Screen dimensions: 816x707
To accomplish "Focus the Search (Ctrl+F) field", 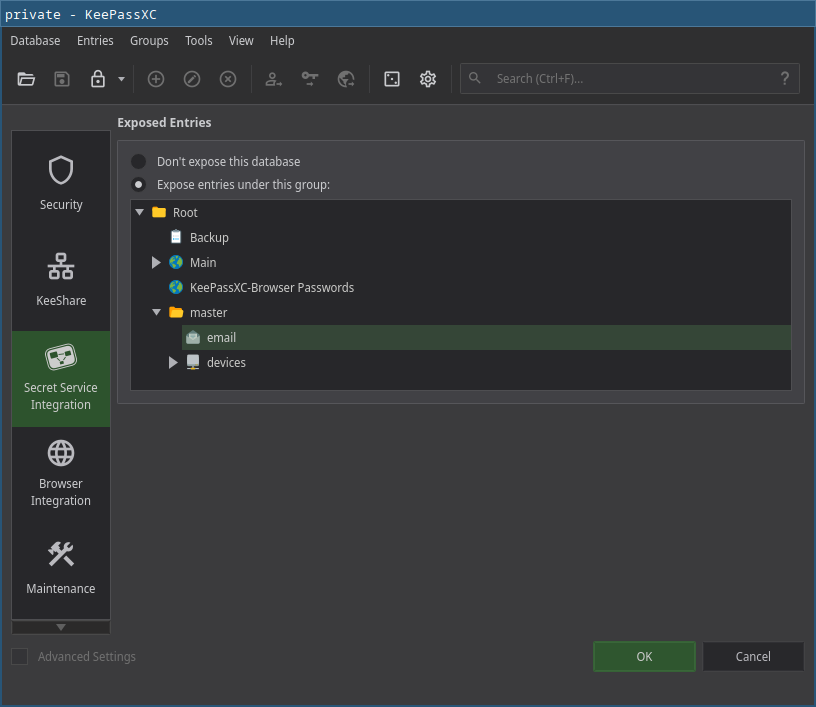I will pos(630,79).
